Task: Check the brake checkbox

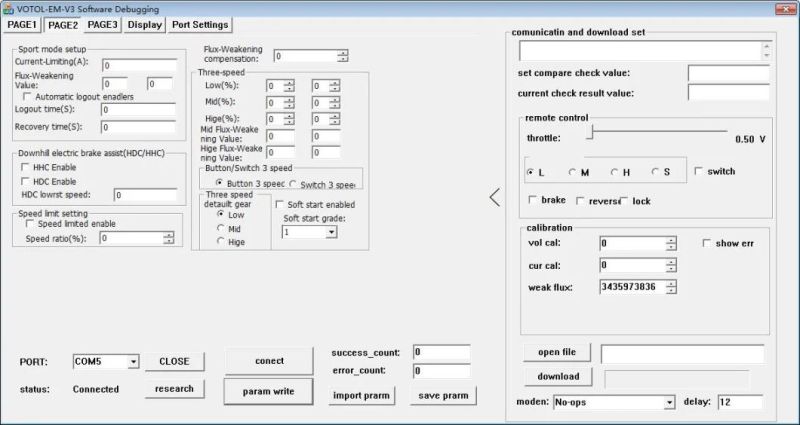Action: (x=532, y=199)
